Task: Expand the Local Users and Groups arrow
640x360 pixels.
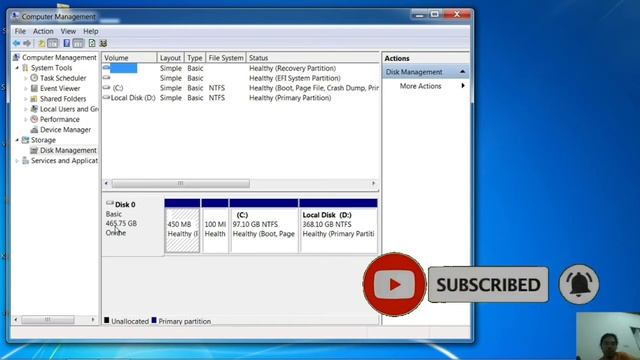Action: tap(26, 109)
